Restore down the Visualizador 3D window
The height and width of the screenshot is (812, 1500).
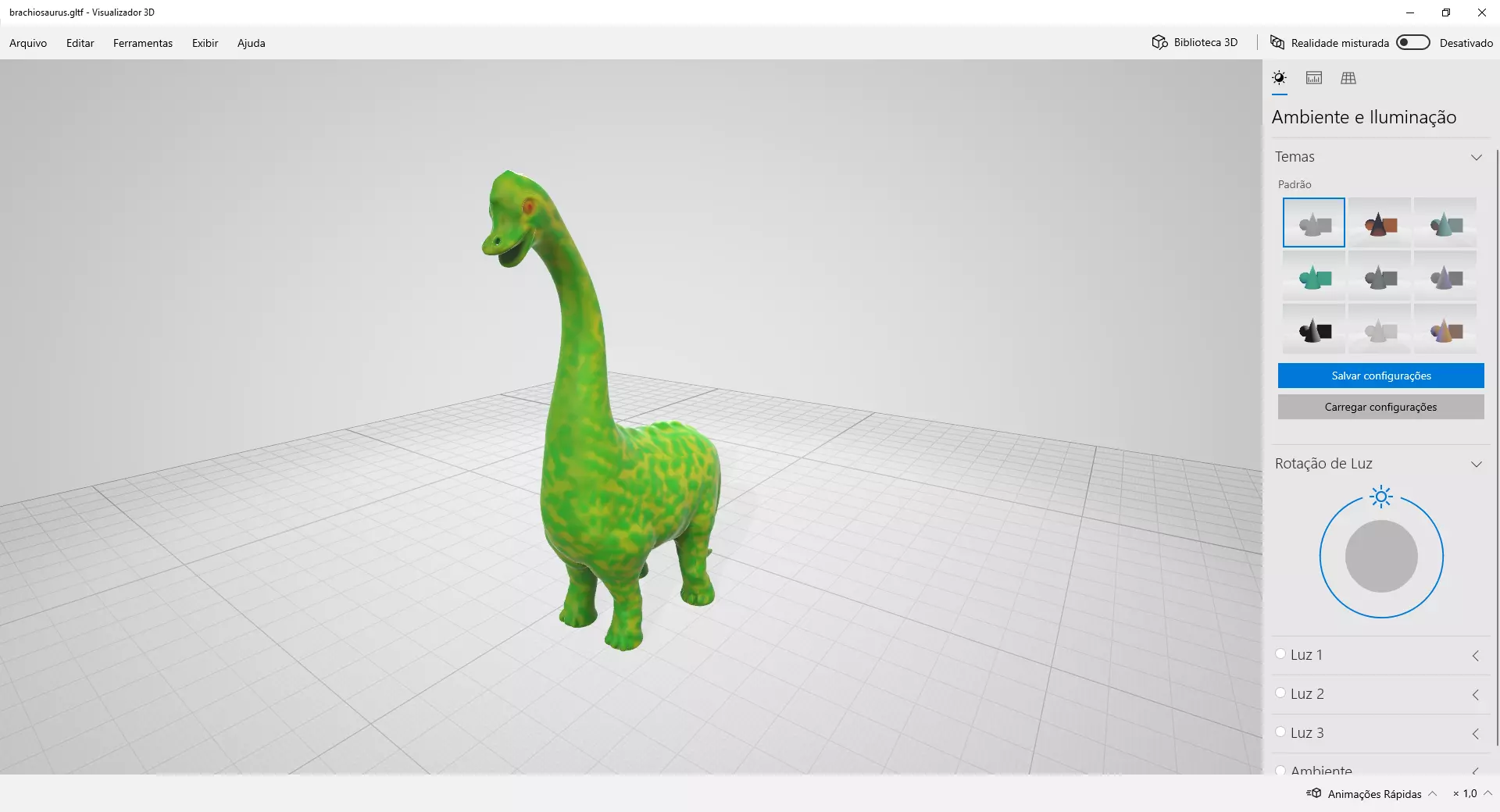1446,12
